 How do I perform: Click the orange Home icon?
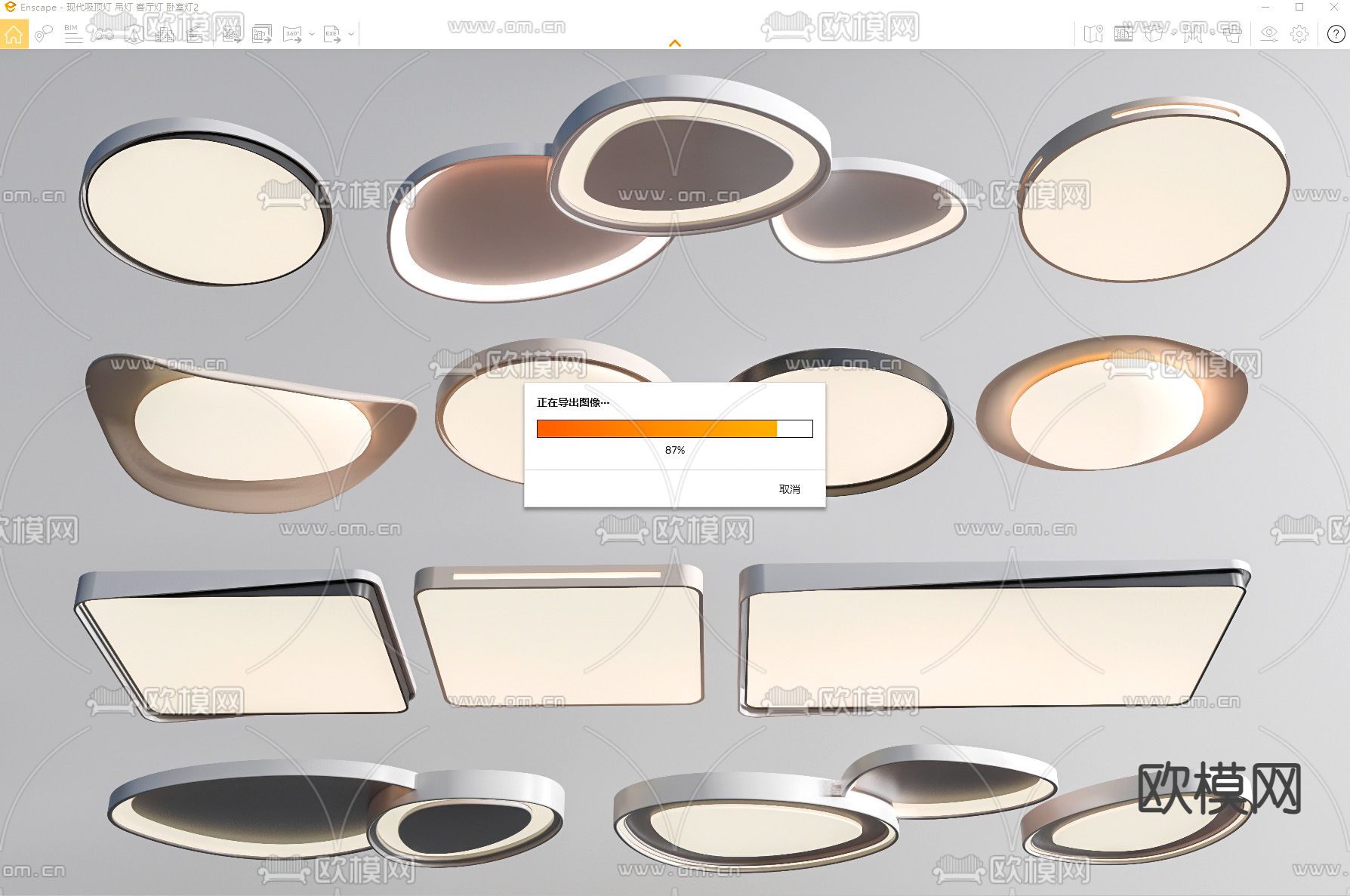[14, 34]
